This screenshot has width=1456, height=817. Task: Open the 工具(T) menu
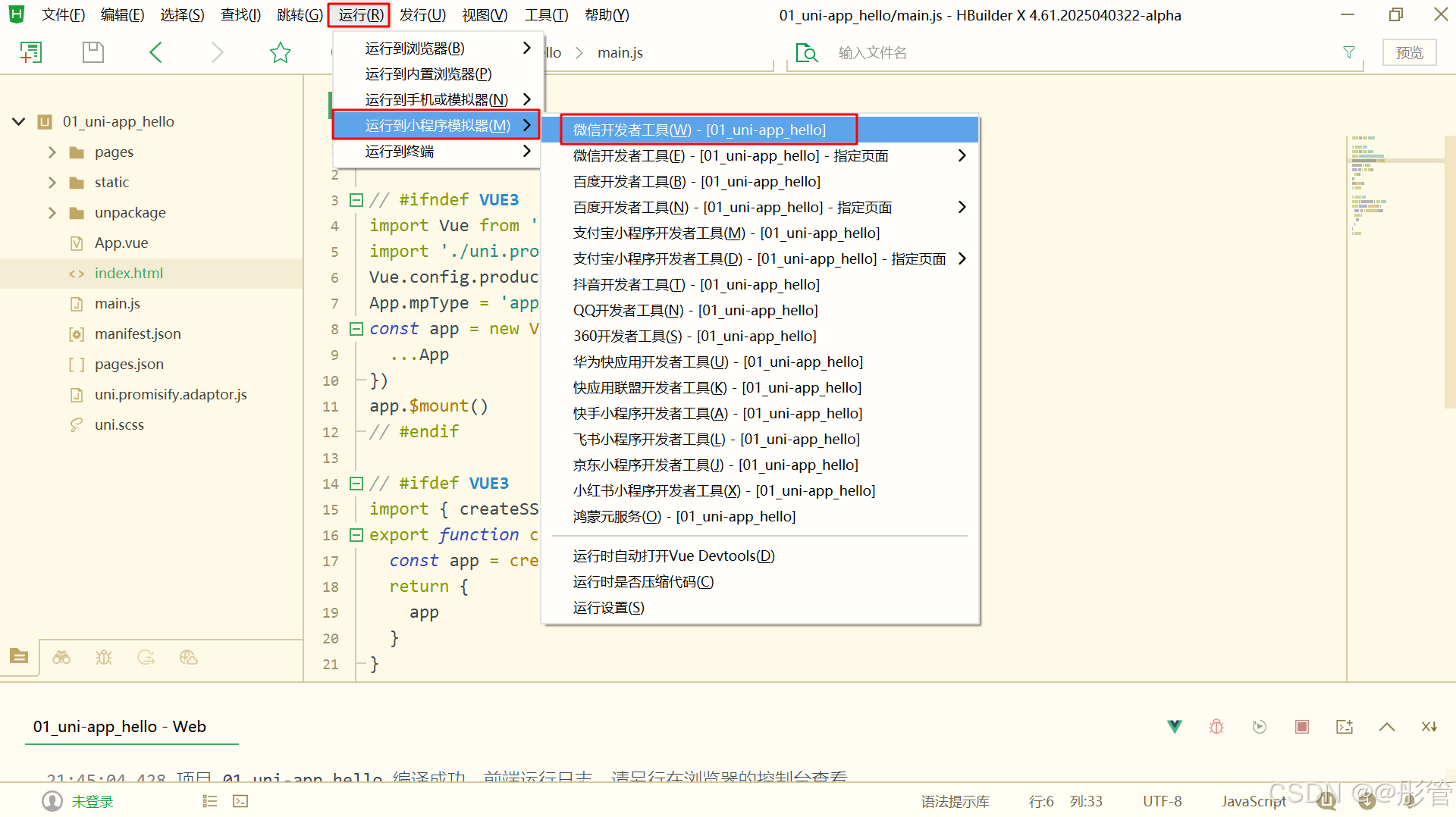tap(546, 15)
